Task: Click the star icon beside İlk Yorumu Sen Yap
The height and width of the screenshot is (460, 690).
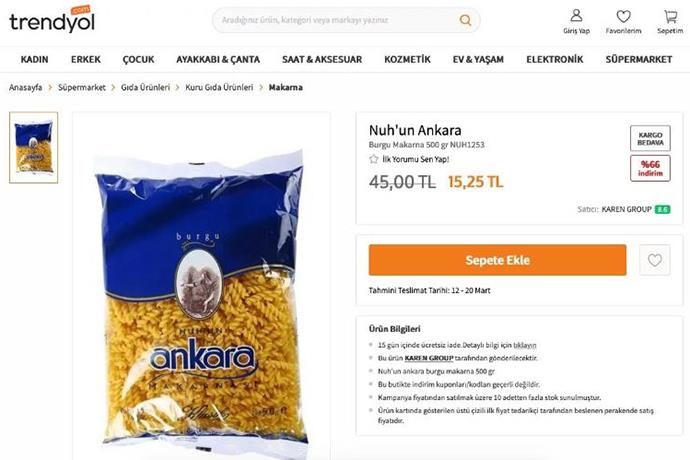Action: click(x=374, y=159)
